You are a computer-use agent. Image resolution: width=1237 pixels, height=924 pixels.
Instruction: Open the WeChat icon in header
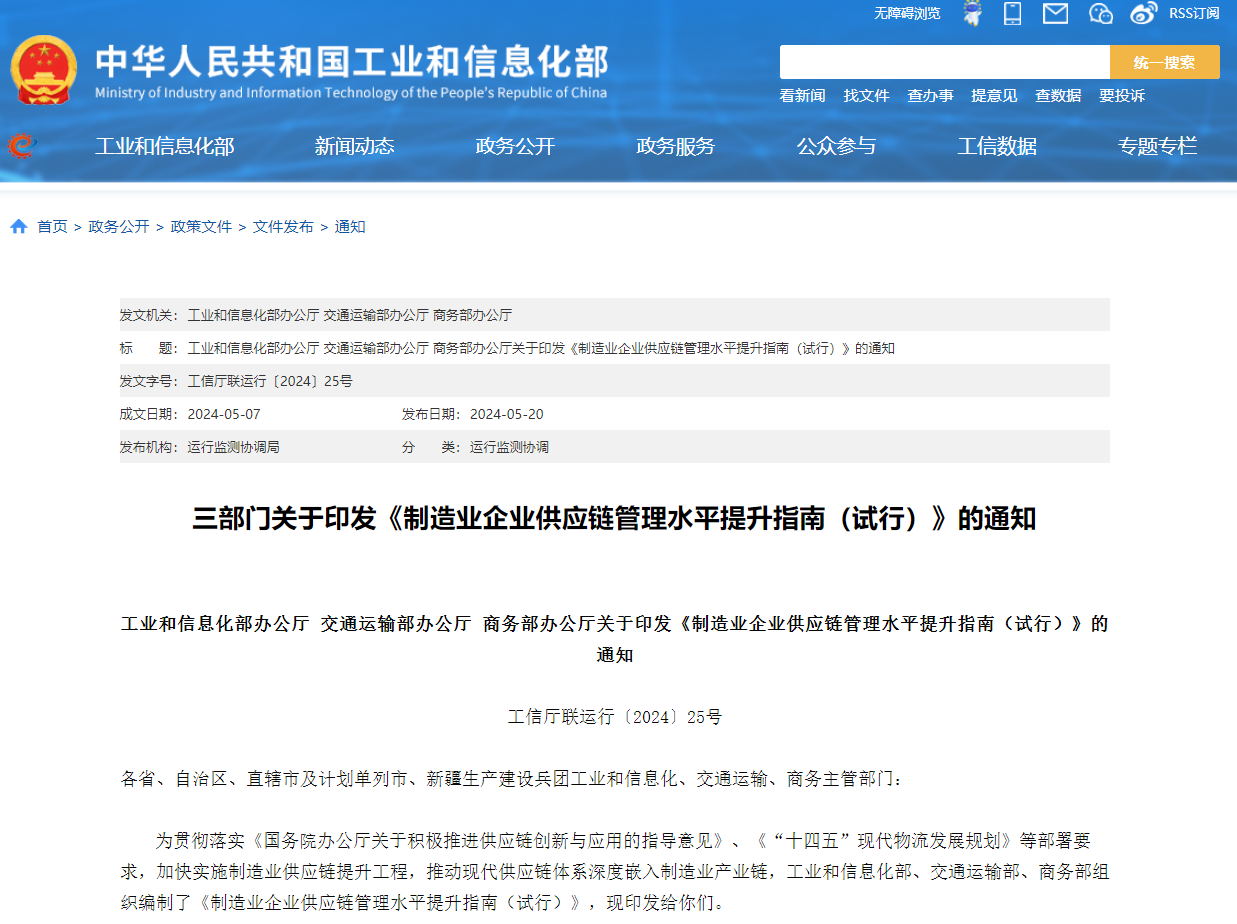point(1100,13)
